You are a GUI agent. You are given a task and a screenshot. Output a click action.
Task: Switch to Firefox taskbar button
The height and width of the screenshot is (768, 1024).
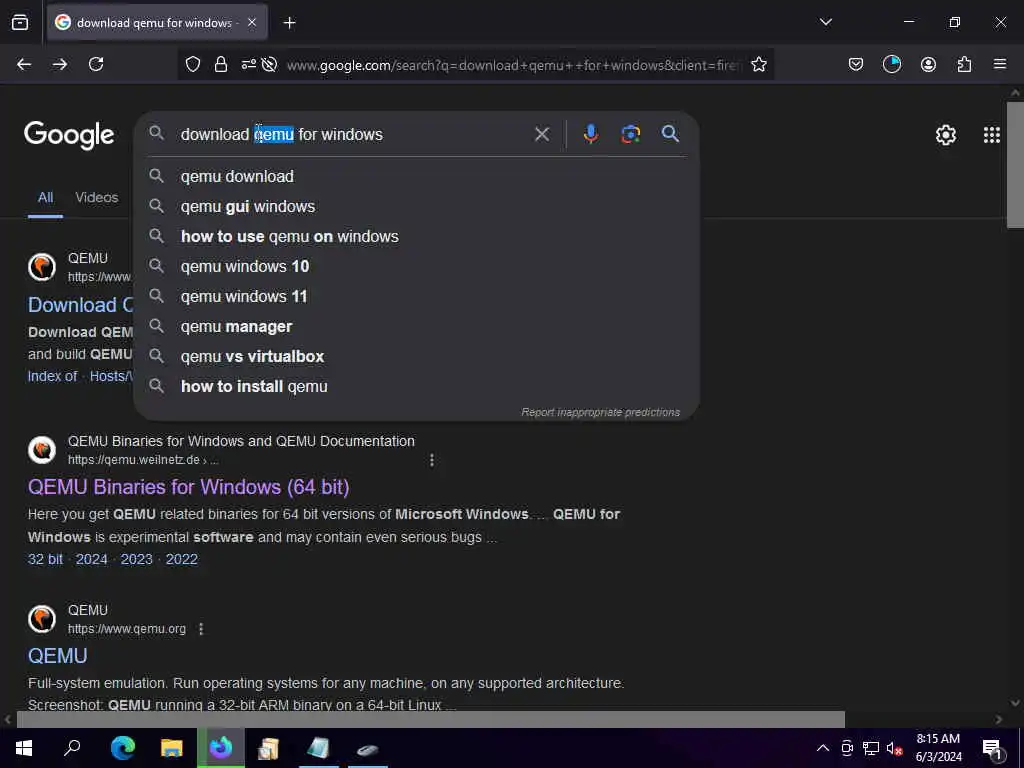(221, 748)
